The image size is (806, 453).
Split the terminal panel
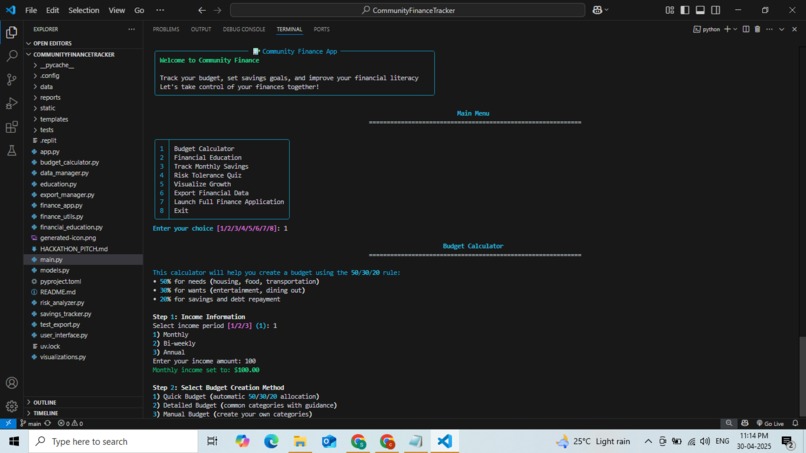pyautogui.click(x=746, y=29)
